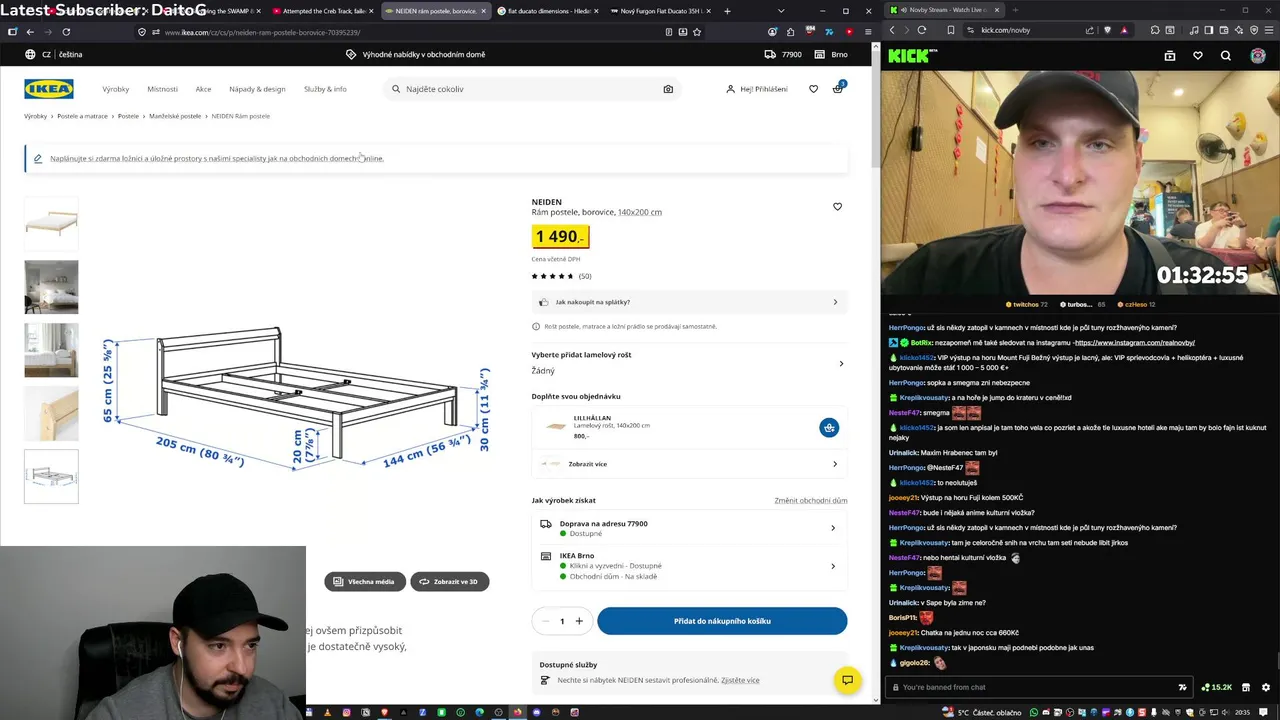This screenshot has height=720, width=1280.
Task: Click the IKEA search field
Action: (530, 89)
